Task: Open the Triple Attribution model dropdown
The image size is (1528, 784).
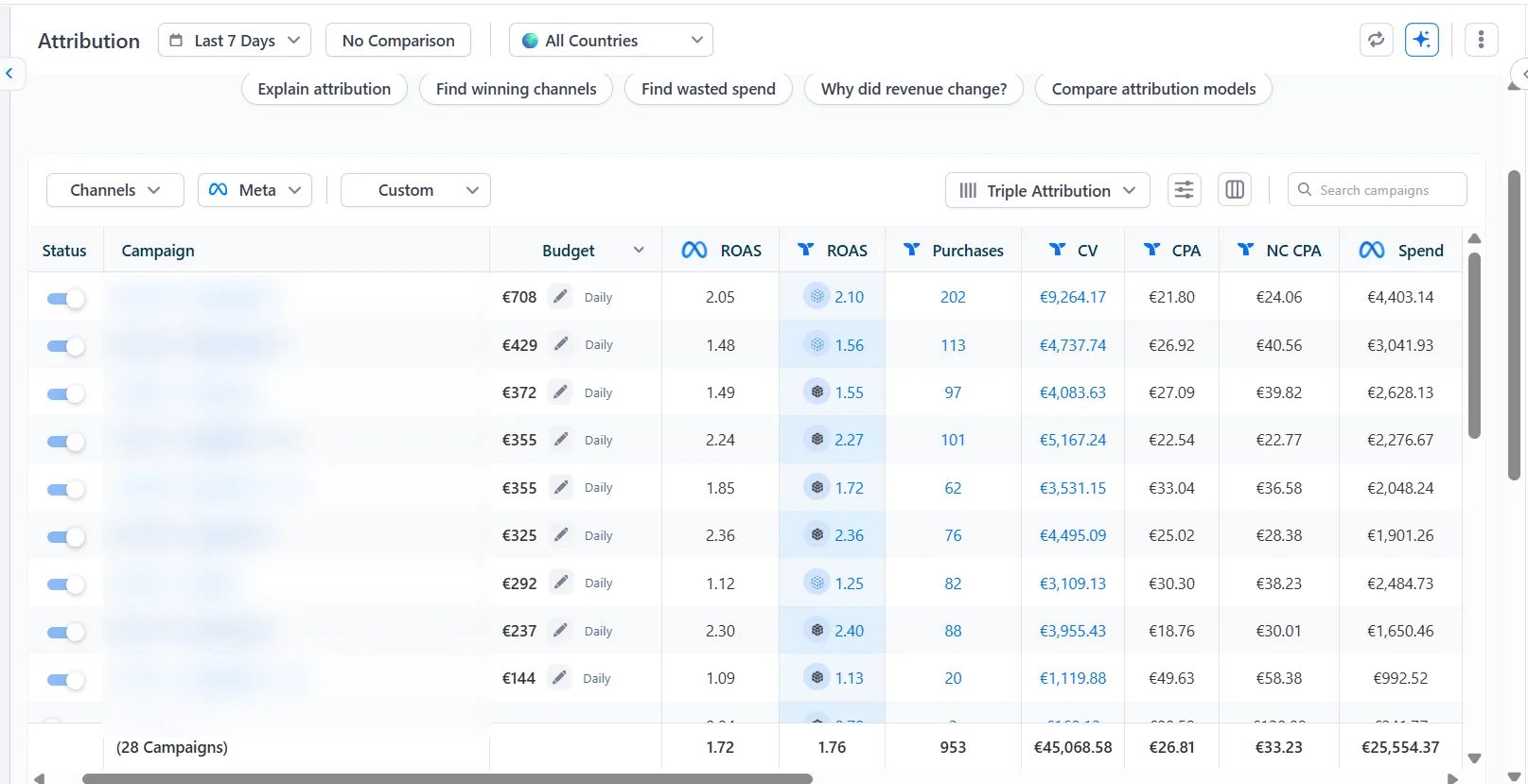Action: point(1047,190)
